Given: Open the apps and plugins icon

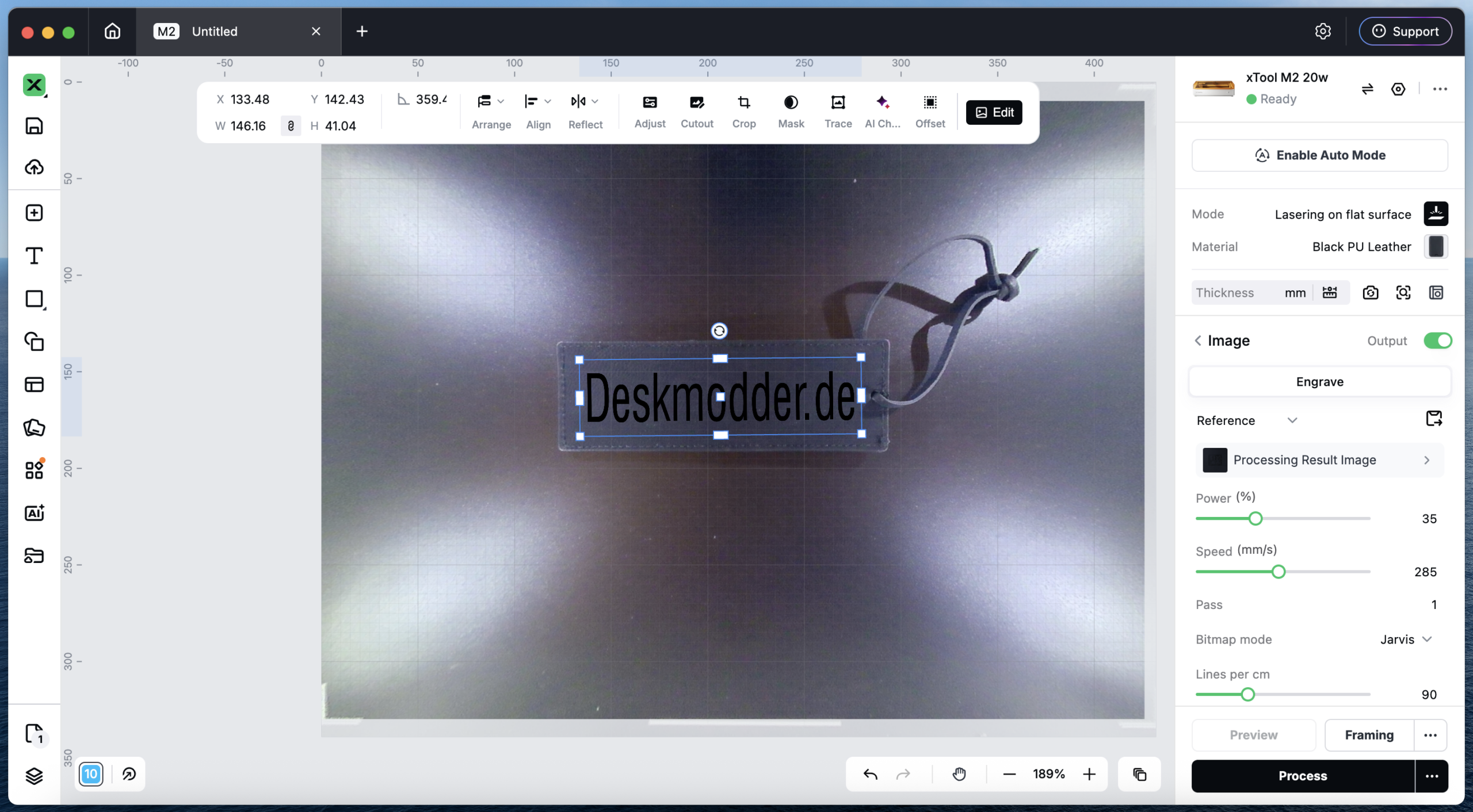Looking at the screenshot, I should pyautogui.click(x=34, y=470).
